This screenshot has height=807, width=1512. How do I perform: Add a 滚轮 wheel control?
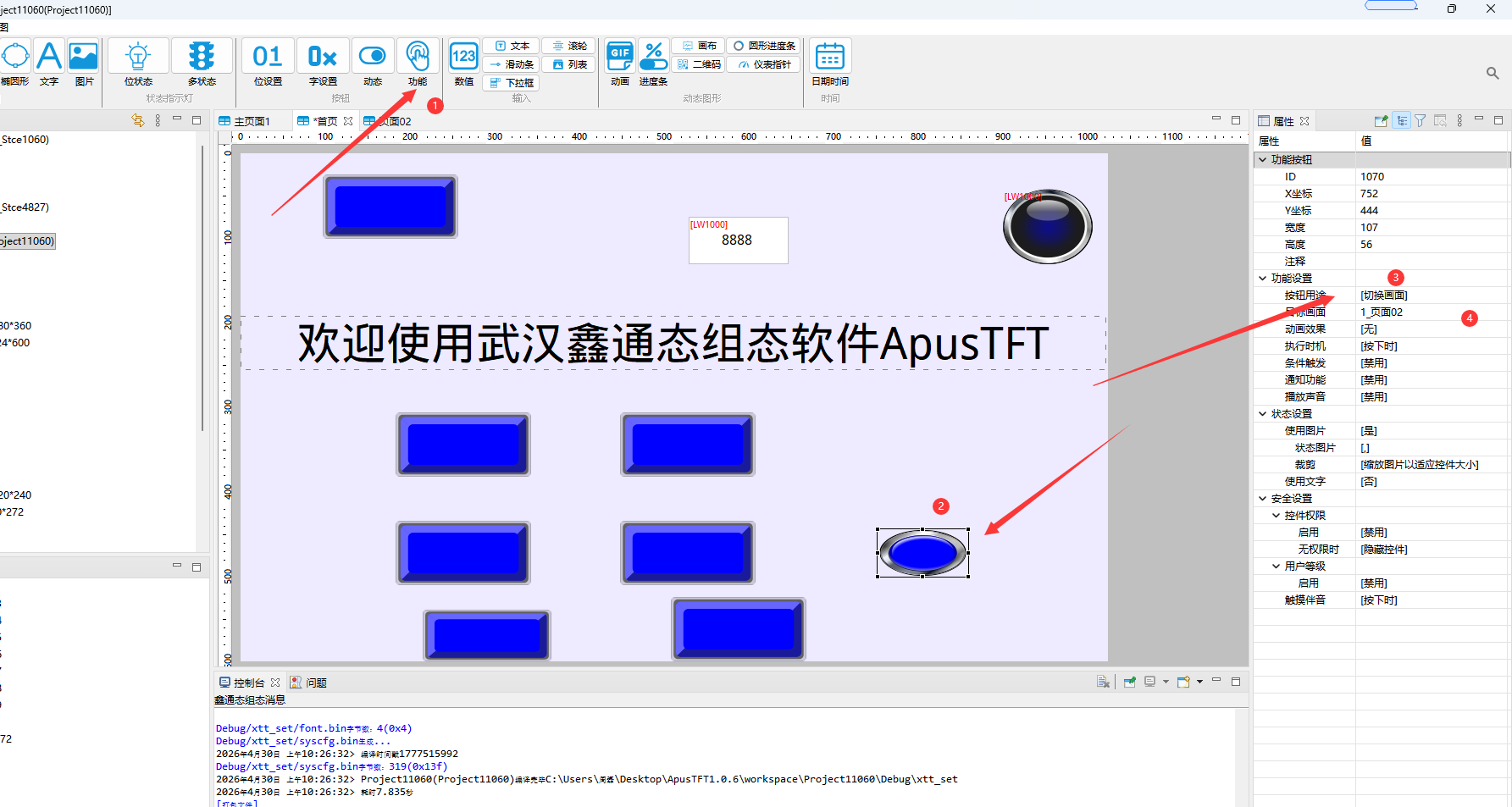pyautogui.click(x=569, y=46)
